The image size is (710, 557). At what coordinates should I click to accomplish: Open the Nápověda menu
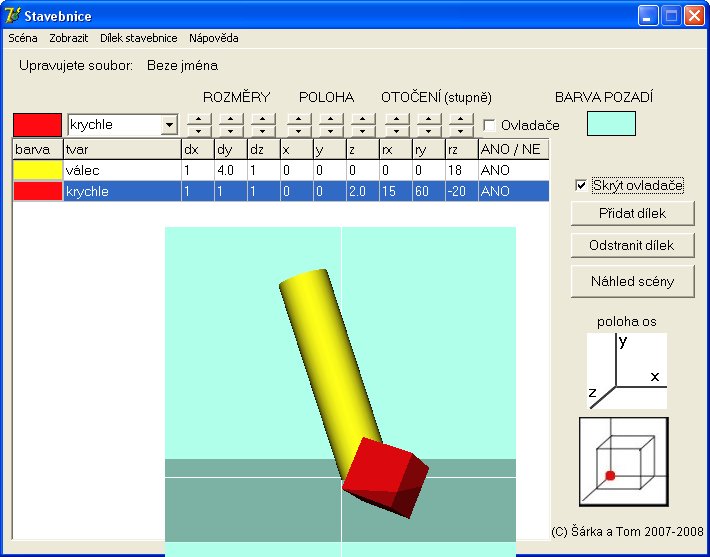(214, 38)
